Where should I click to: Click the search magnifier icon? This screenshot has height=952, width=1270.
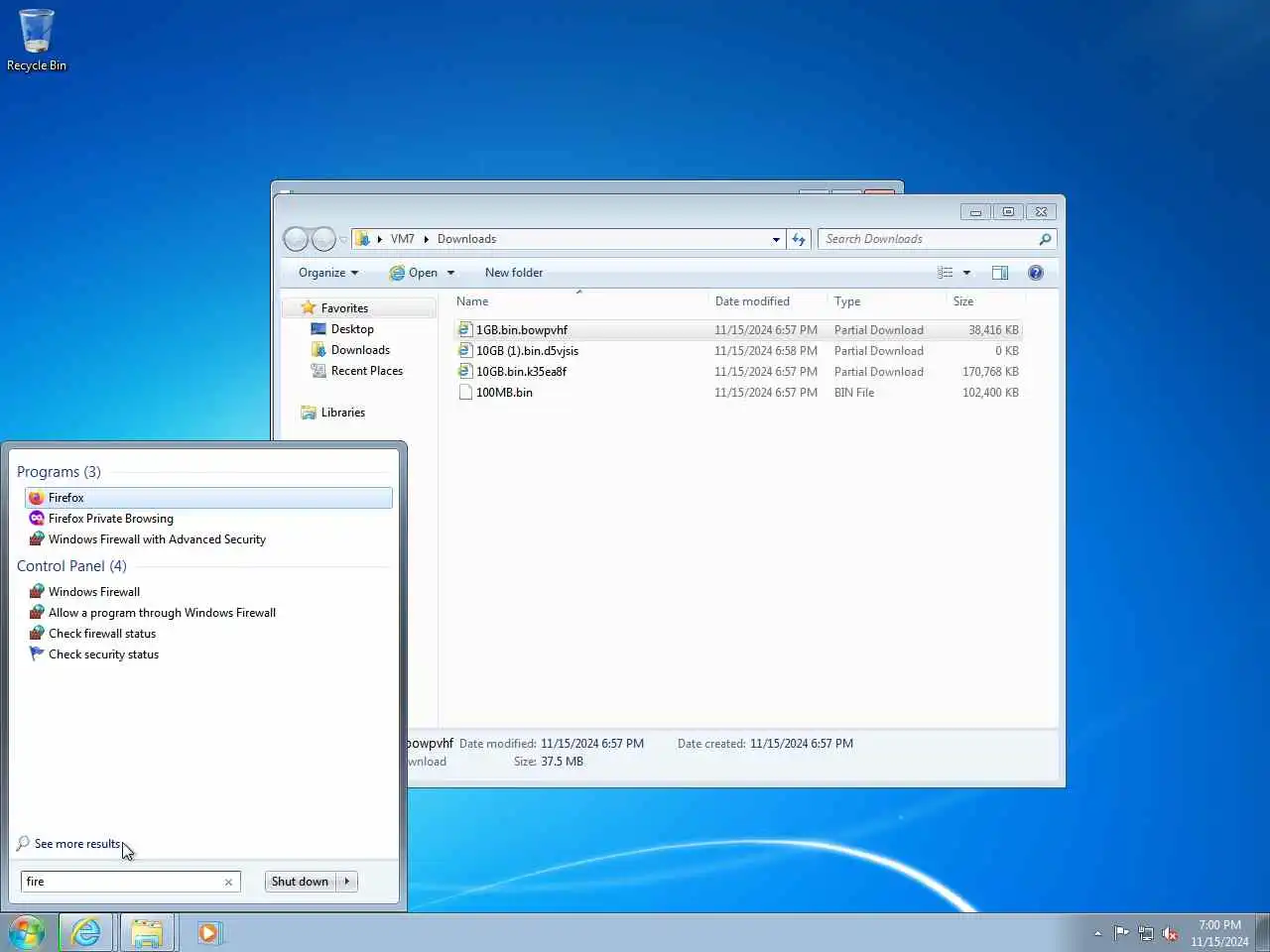pyautogui.click(x=1045, y=239)
